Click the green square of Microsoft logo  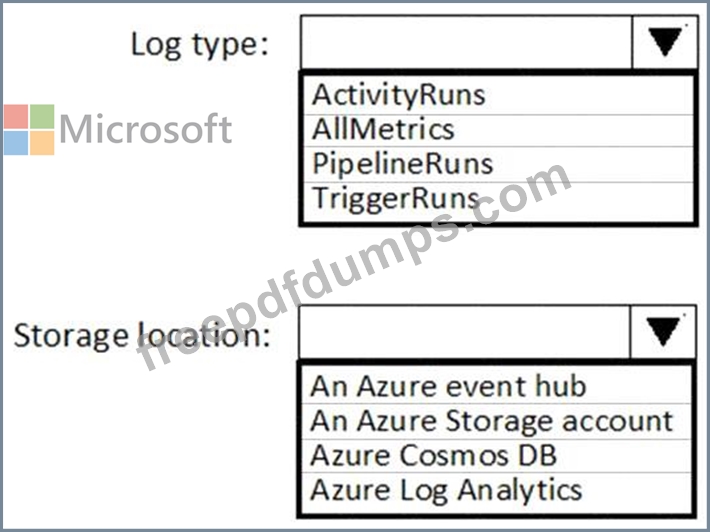42,116
